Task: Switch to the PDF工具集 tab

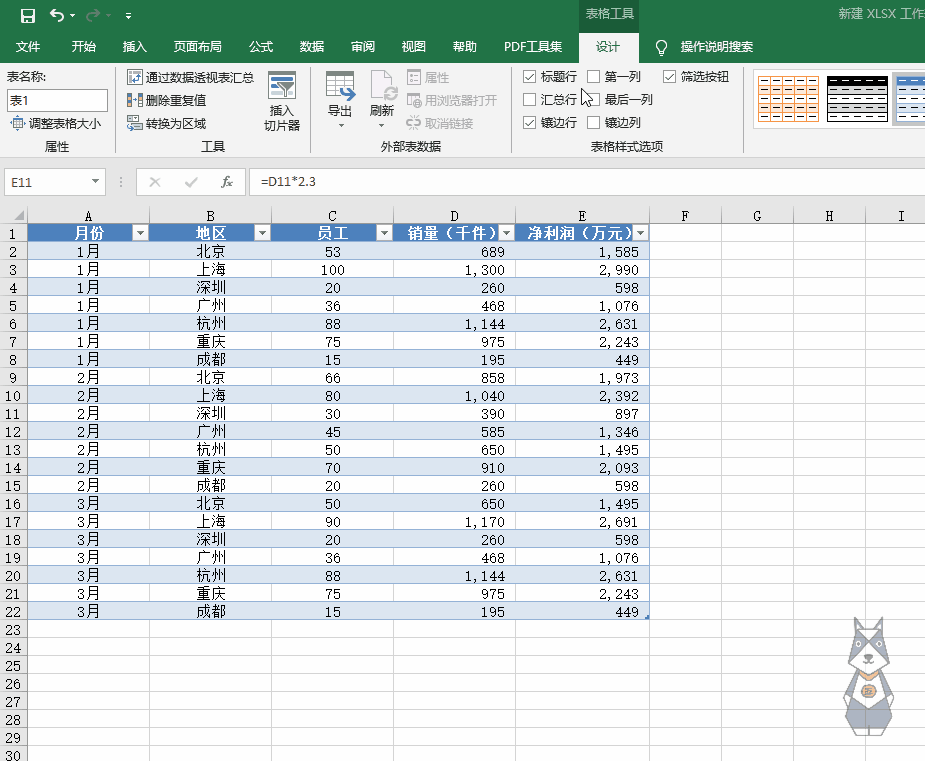Action: 533,47
